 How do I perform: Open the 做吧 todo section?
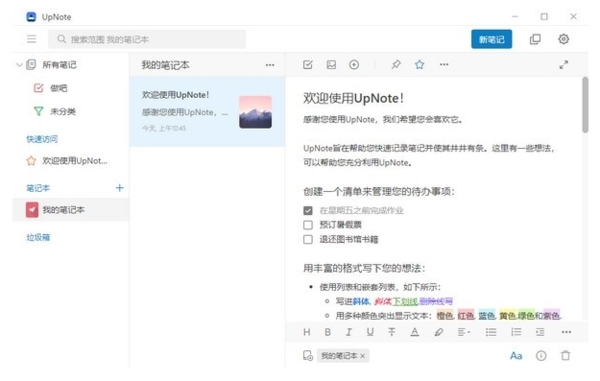(59, 88)
